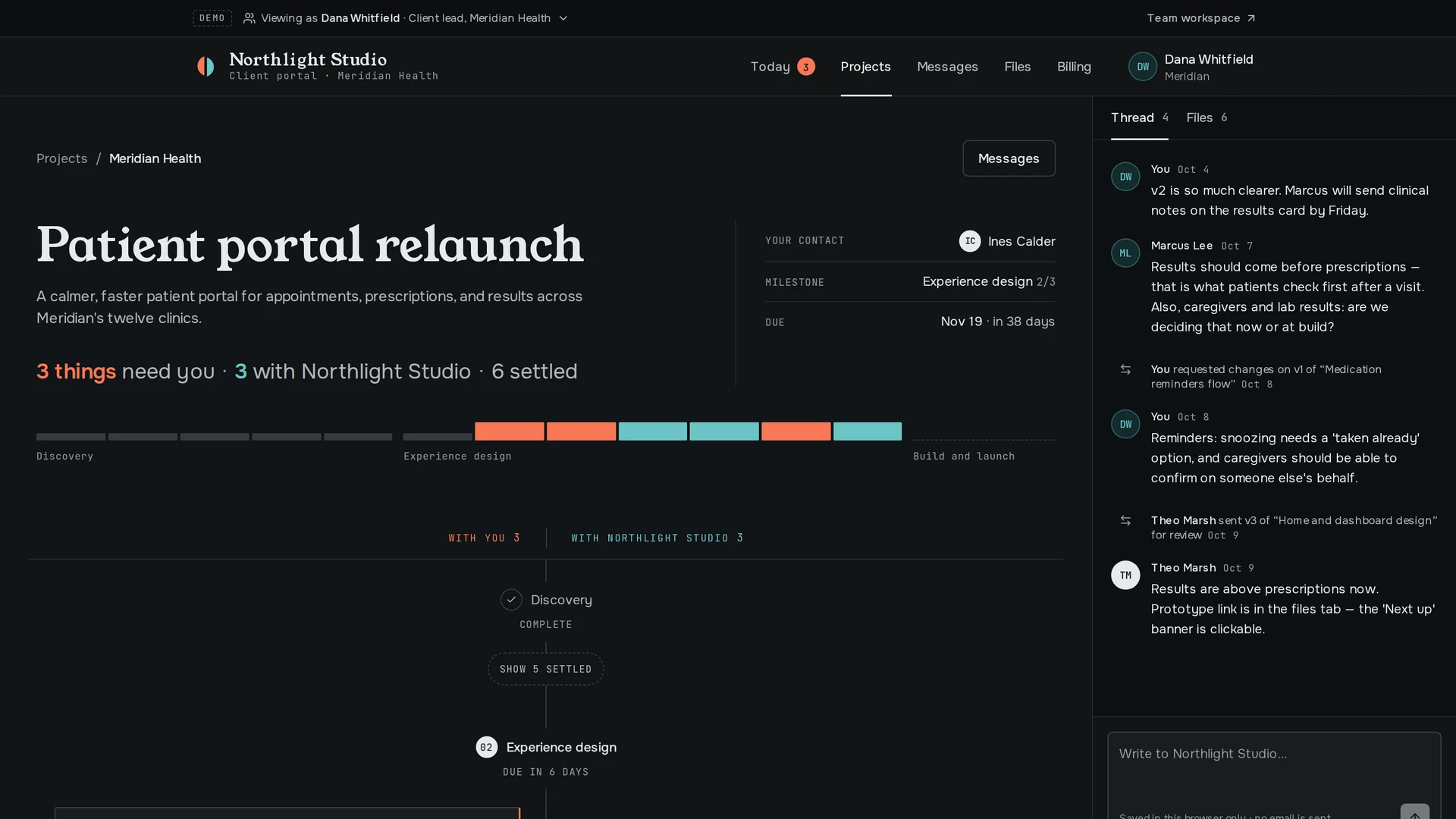Click the 02 Experience design step badge

[x=486, y=747]
